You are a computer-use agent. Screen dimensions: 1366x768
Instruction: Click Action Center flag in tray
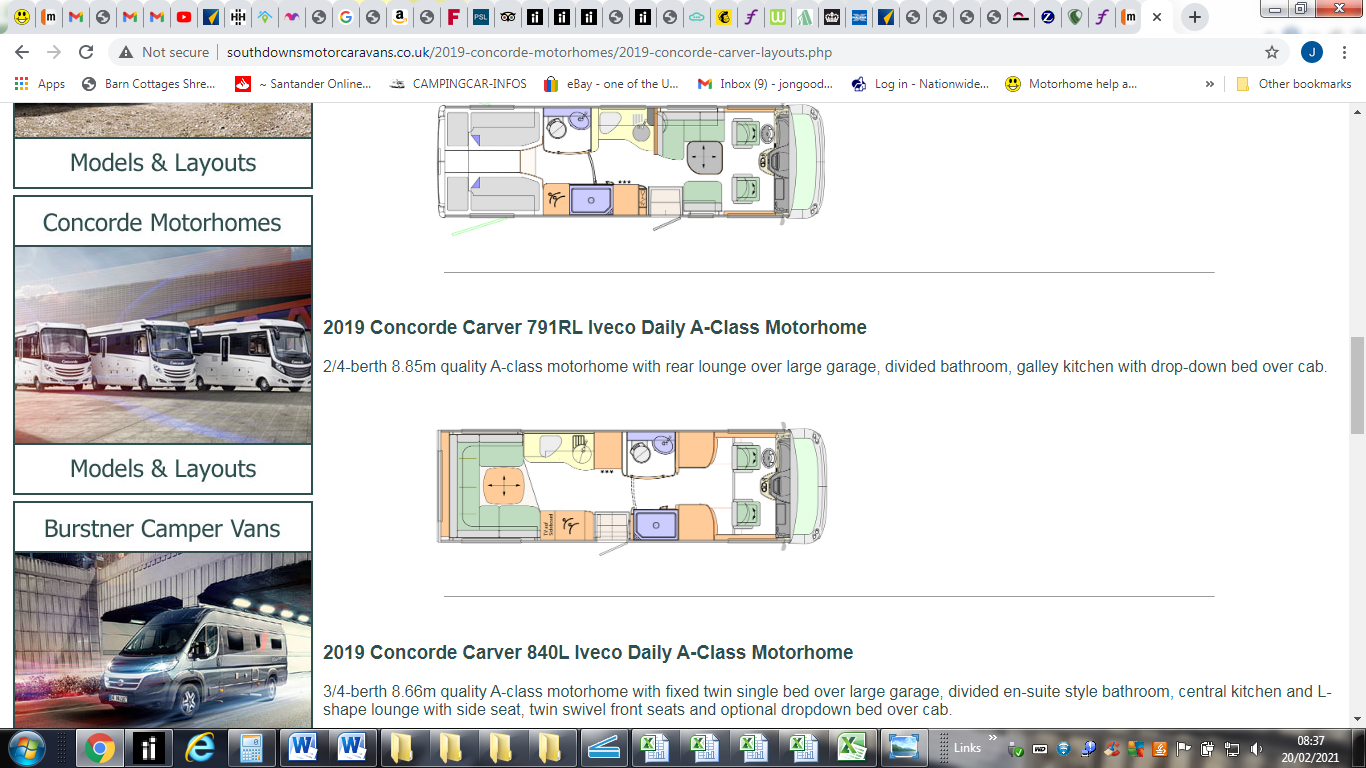point(1184,749)
